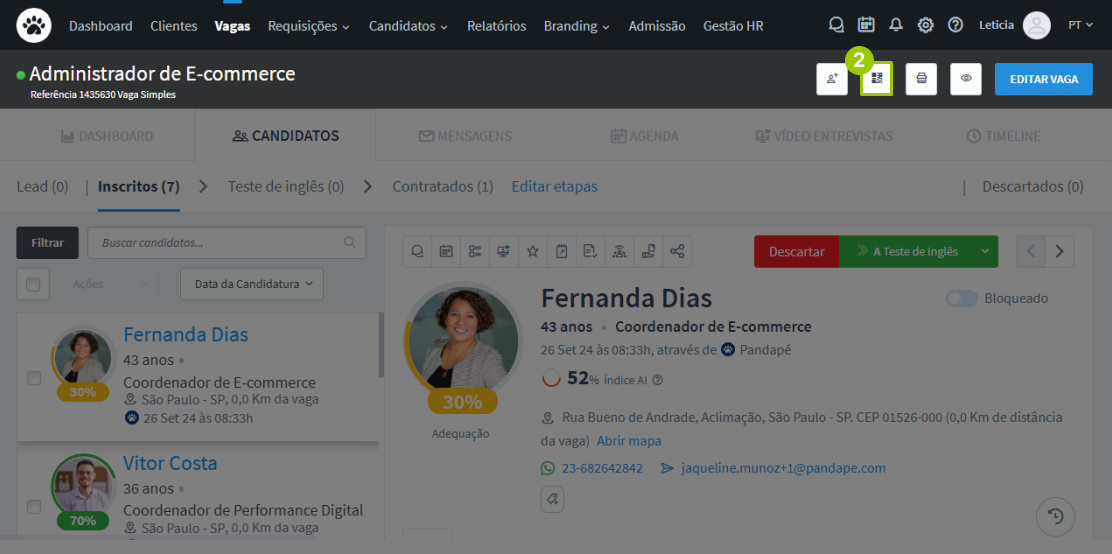Check the Fernanda Dias candidate checkbox
The image size is (1112, 554).
[x=34, y=378]
